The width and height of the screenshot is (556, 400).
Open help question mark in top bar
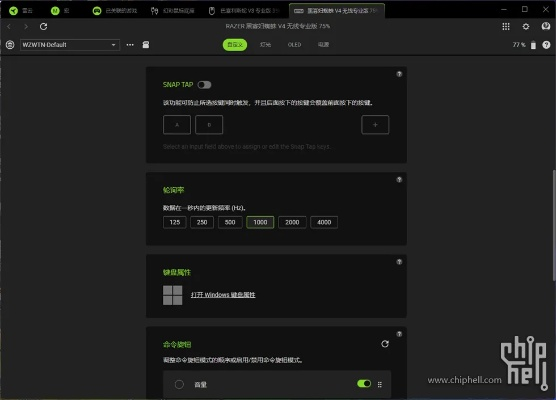546,45
